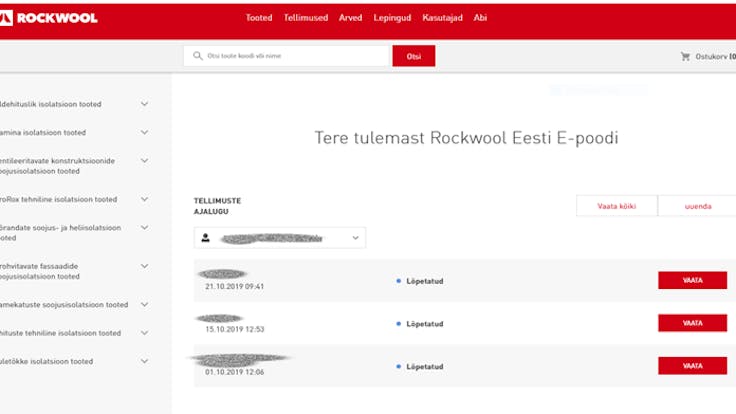Select Kamina isolatsioon tooted text
This screenshot has height=414, width=736.
[43, 133]
